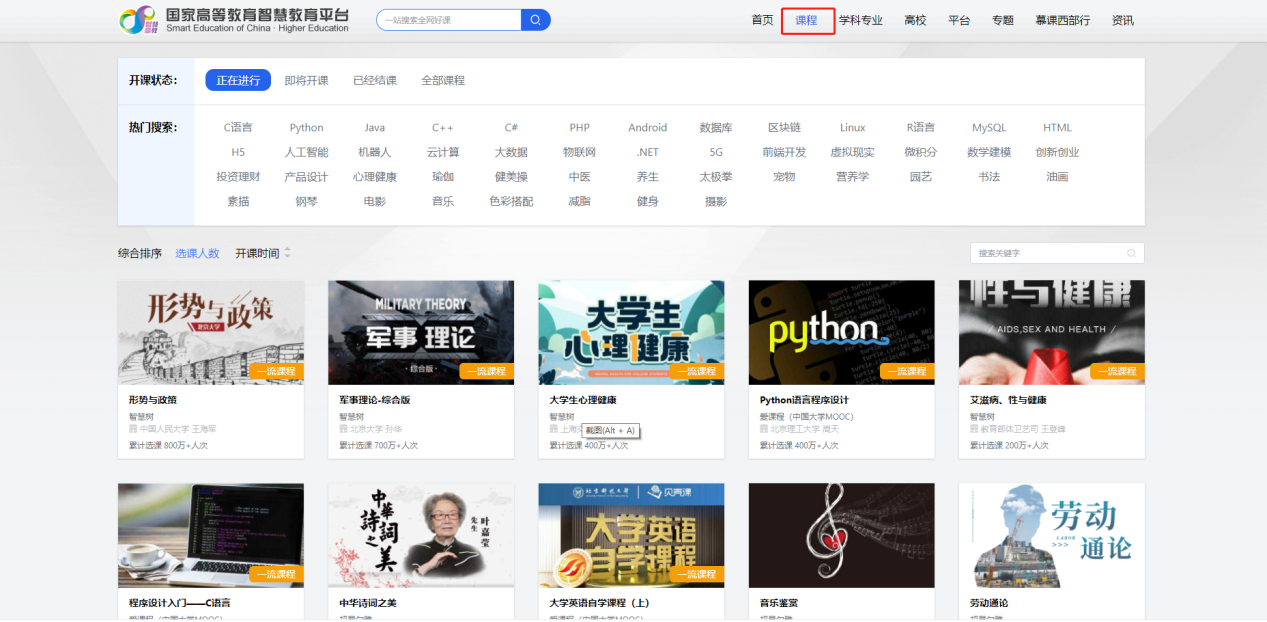
Task: Go to the 首页 navigation tab
Action: [x=762, y=21]
